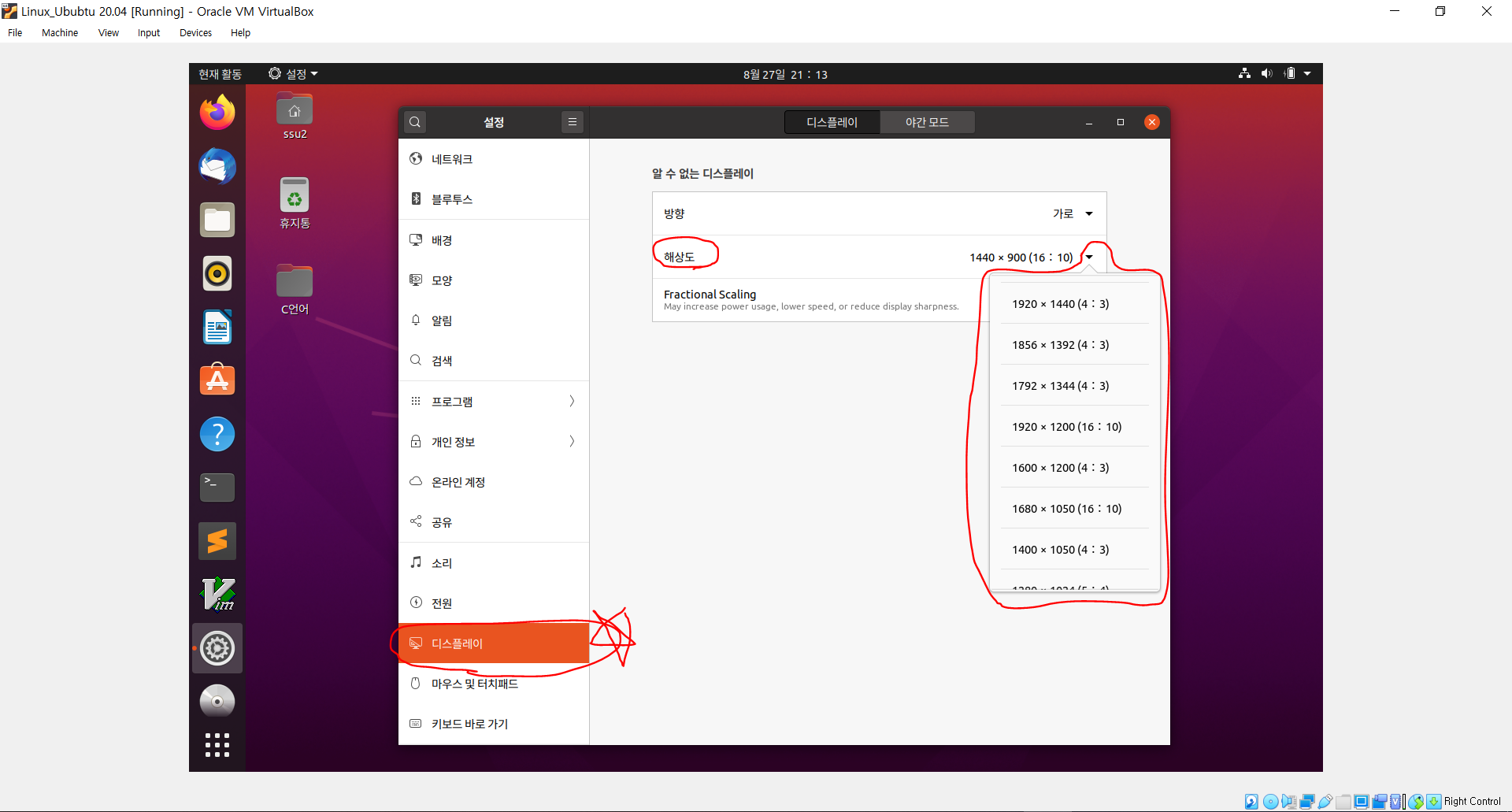Image resolution: width=1512 pixels, height=812 pixels.
Task: Select 디스플레이 in Settings sidebar
Action: tap(494, 643)
